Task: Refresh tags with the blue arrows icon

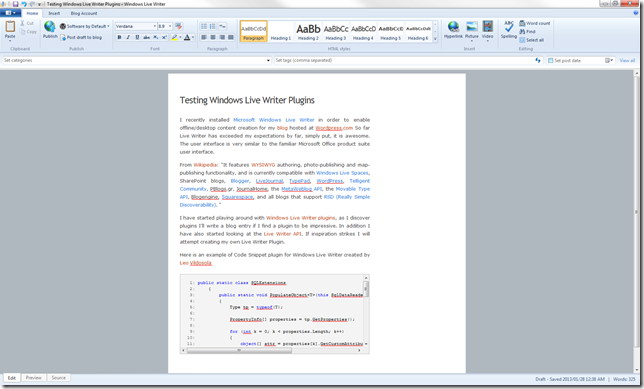Action: coord(538,60)
